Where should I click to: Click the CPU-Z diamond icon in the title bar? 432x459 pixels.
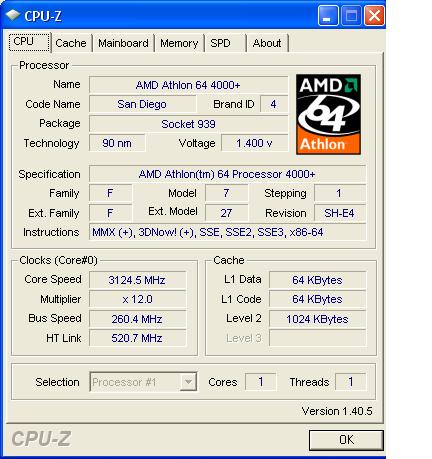[x=13, y=15]
